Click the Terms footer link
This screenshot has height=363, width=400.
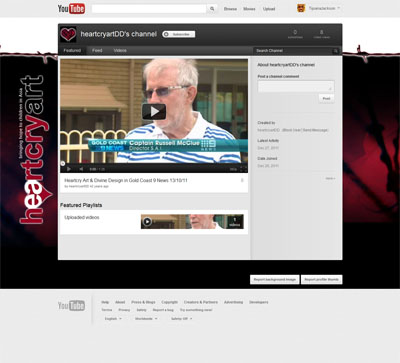[107, 310]
